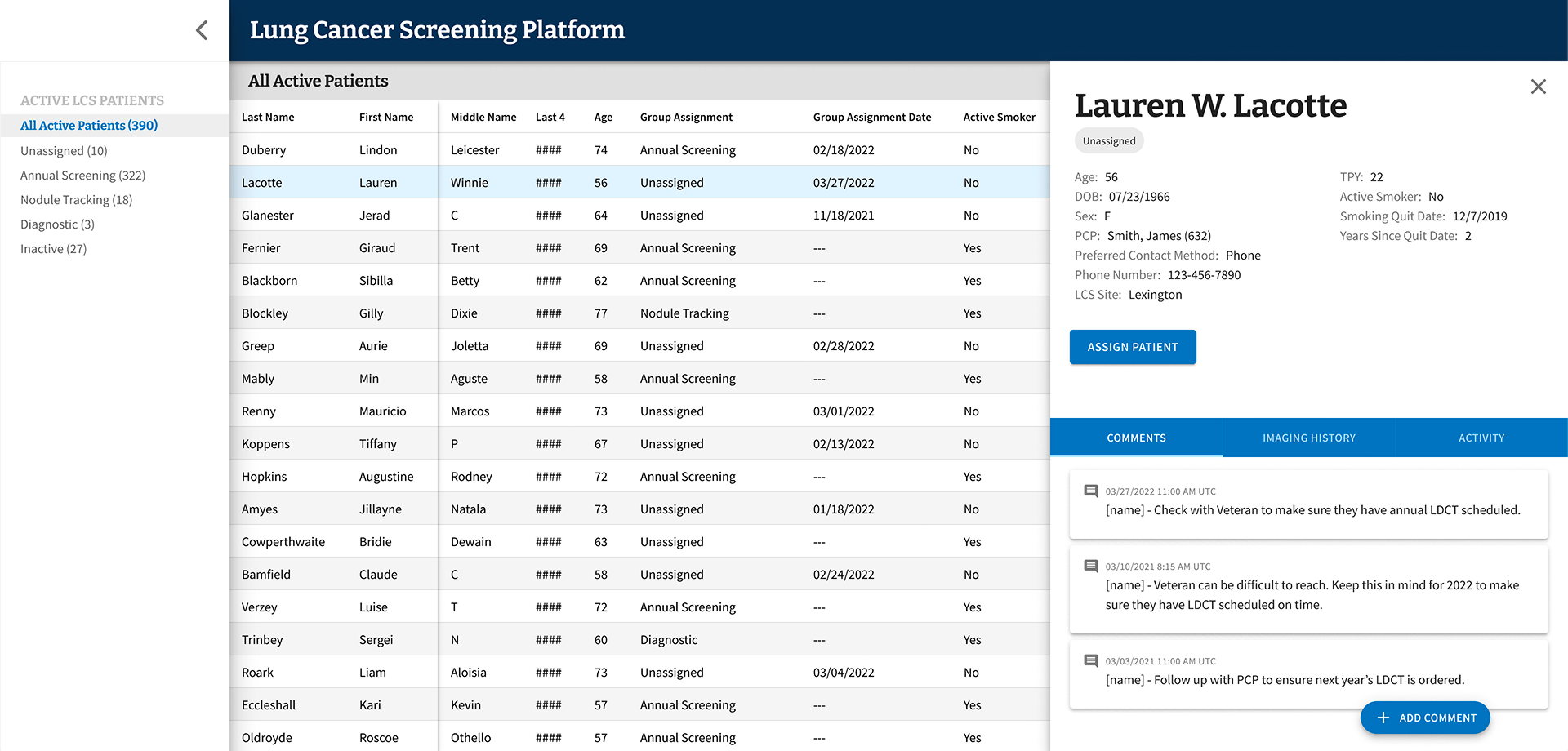This screenshot has height=751, width=1568.
Task: Select the Koppens patient row
Action: point(639,443)
